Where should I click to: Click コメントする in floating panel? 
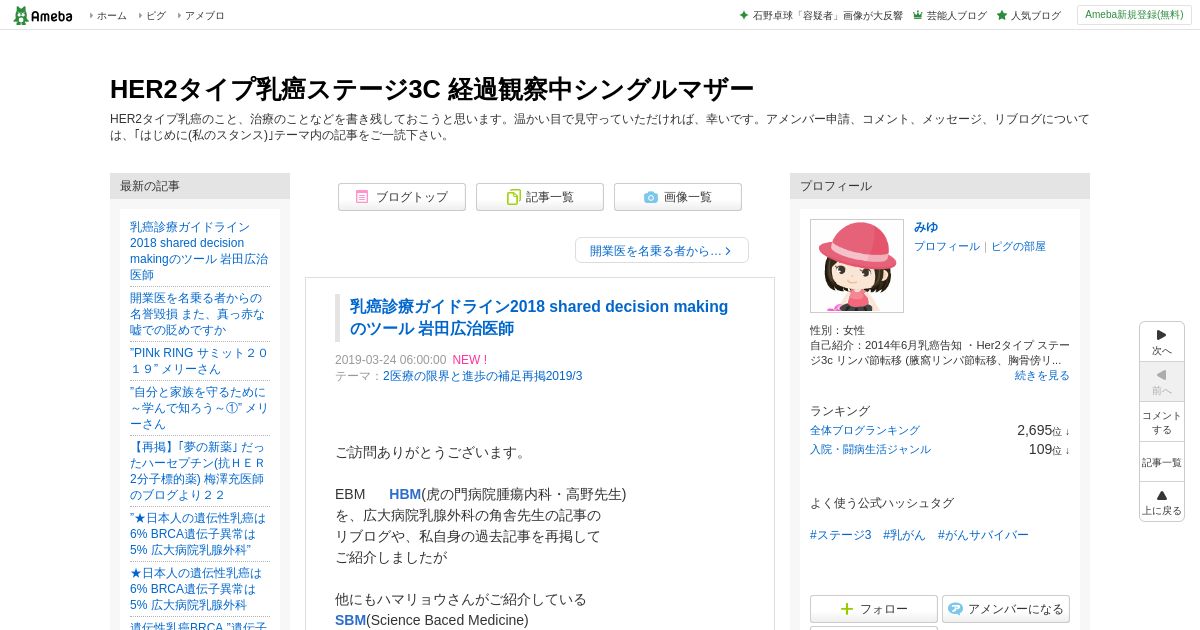pos(1162,422)
